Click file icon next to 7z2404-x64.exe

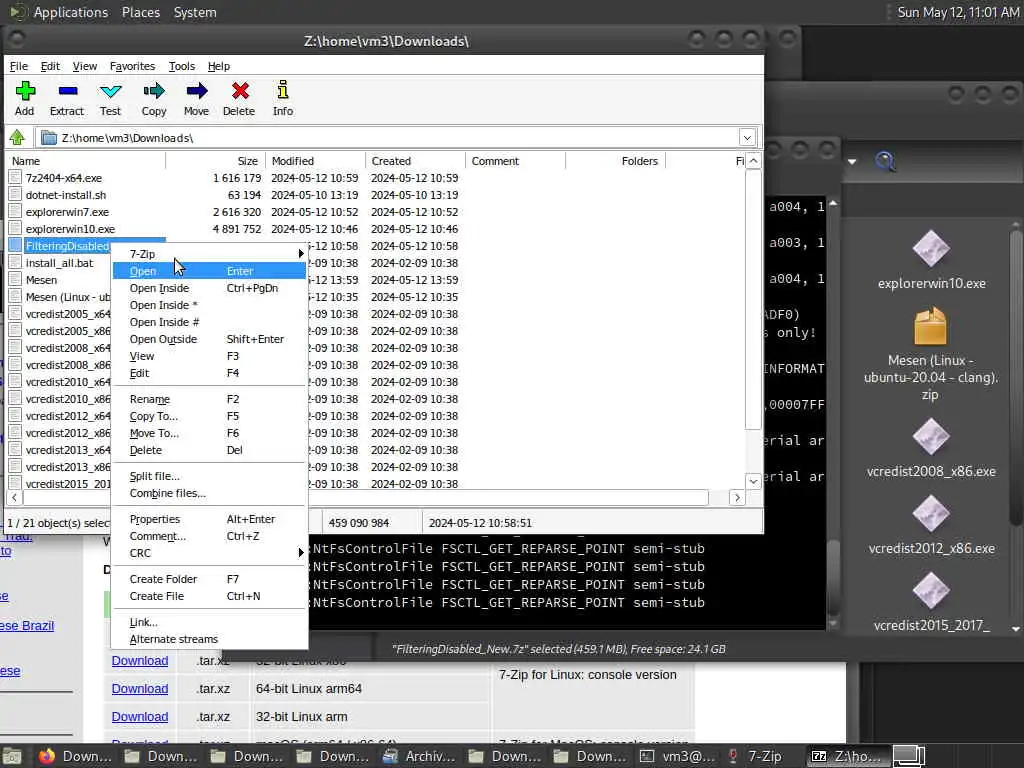15,178
